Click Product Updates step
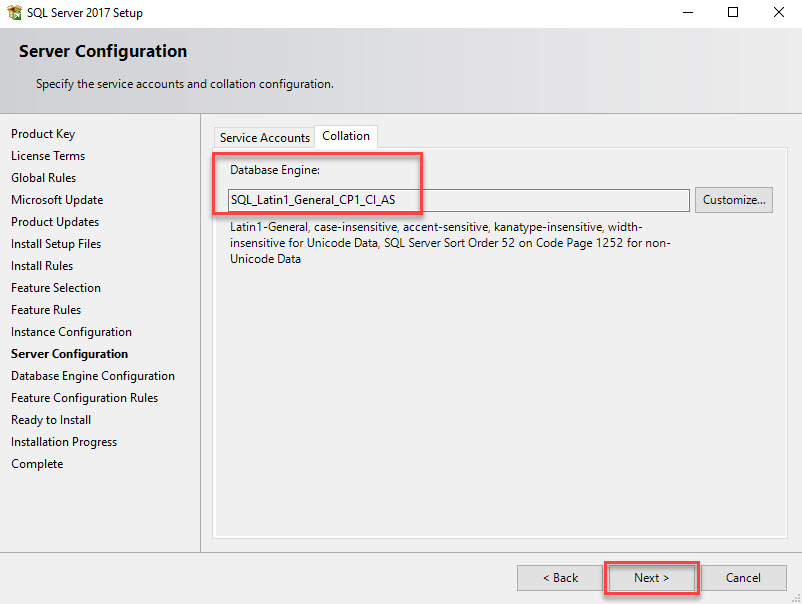This screenshot has height=604, width=802. point(55,222)
